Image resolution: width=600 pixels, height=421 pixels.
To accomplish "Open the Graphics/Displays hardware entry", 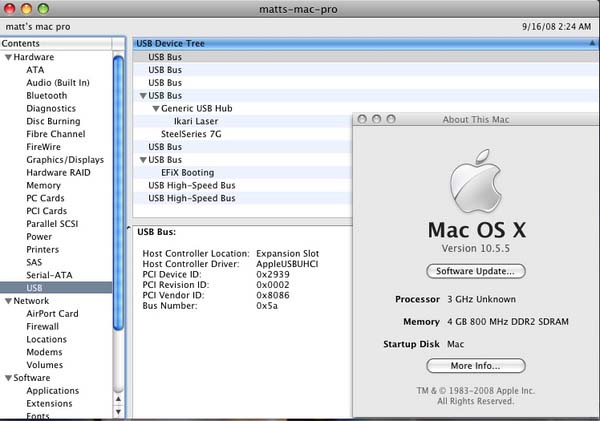I will tap(64, 160).
